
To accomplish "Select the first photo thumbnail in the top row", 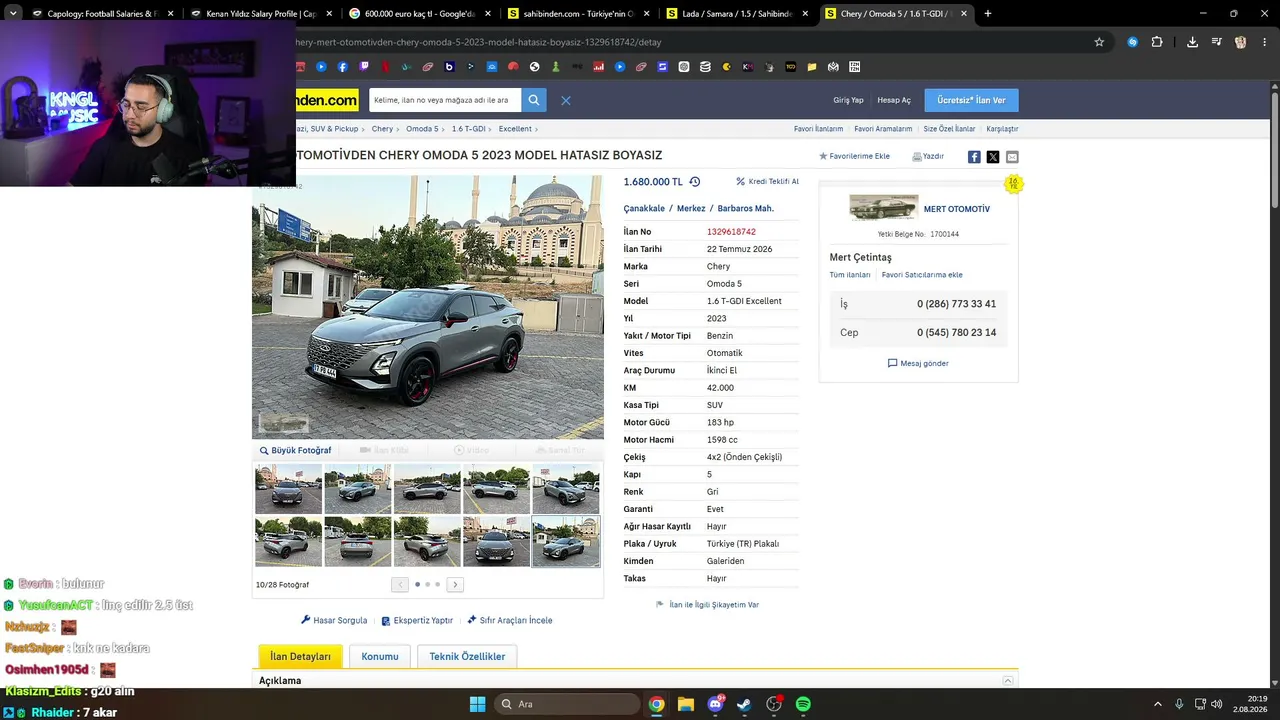I will coord(289,489).
